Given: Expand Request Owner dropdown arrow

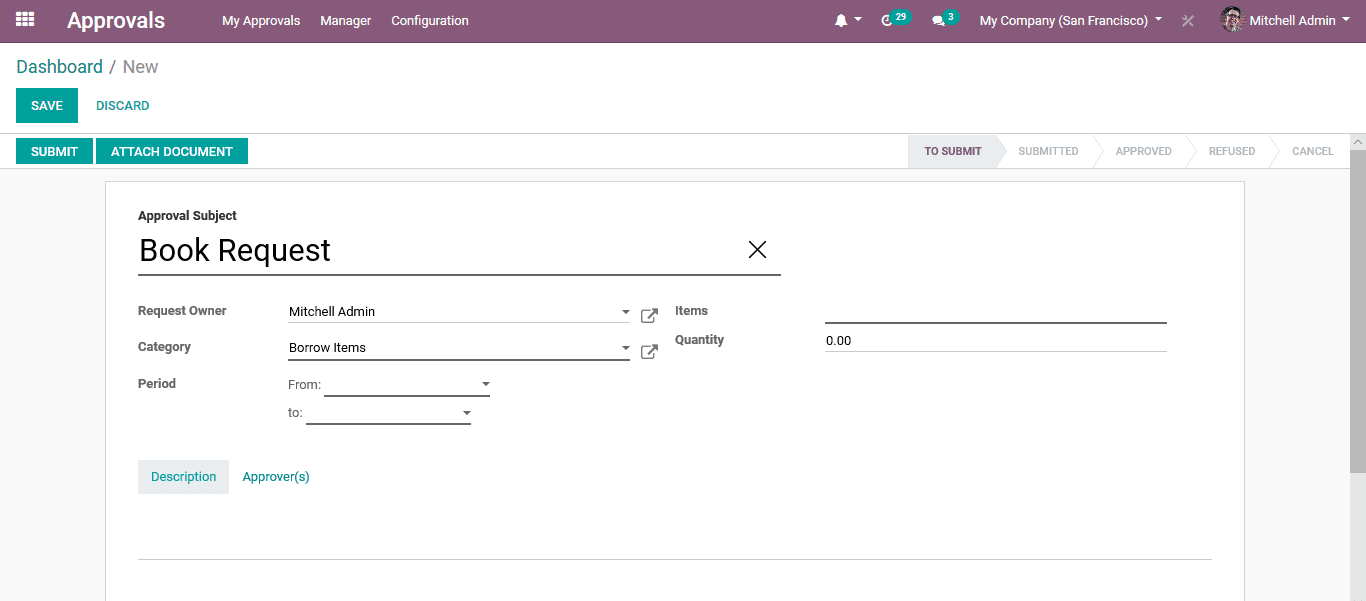Looking at the screenshot, I should (625, 312).
